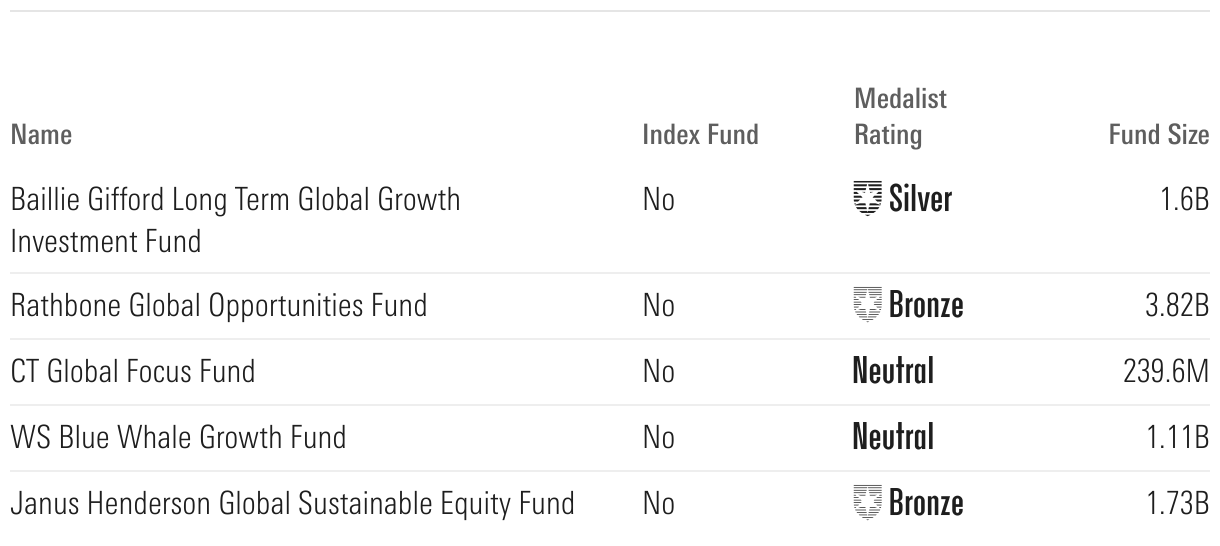Click the Neutral rating for CT Global Focus
The image size is (1220, 546).
[x=893, y=372]
